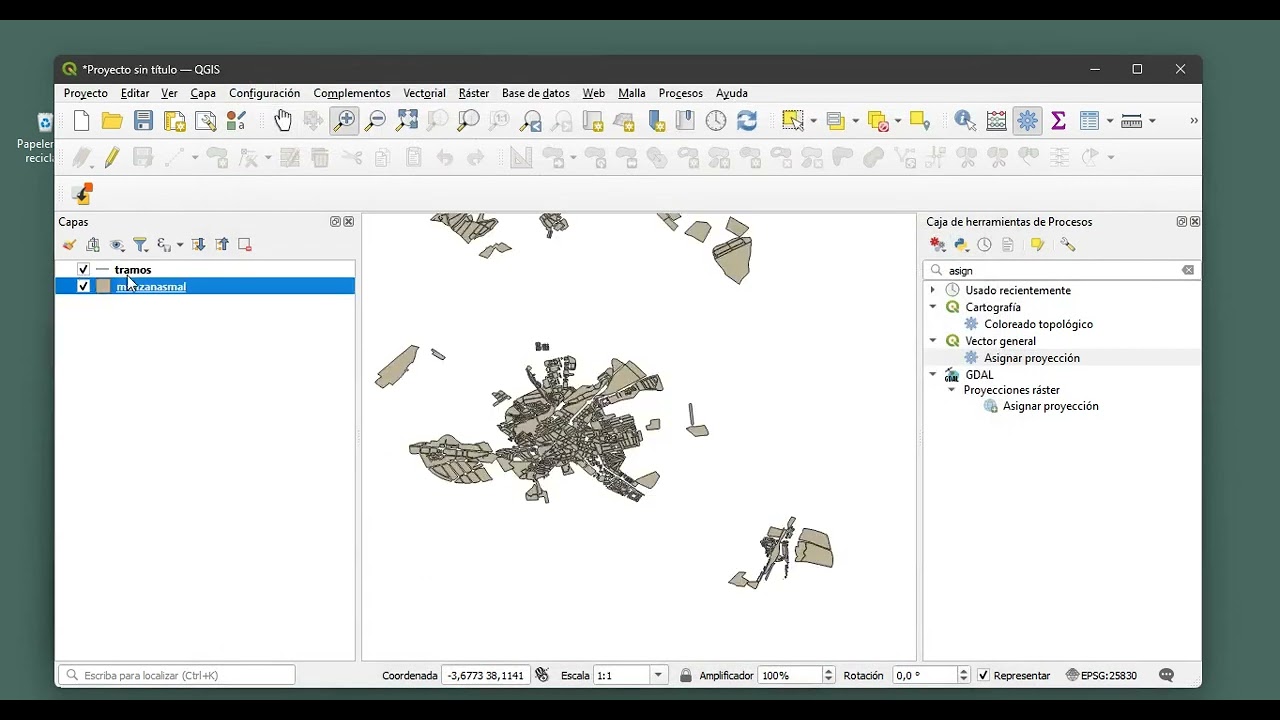Create a new project with toolbar icon
The image size is (1280, 720).
tap(82, 121)
